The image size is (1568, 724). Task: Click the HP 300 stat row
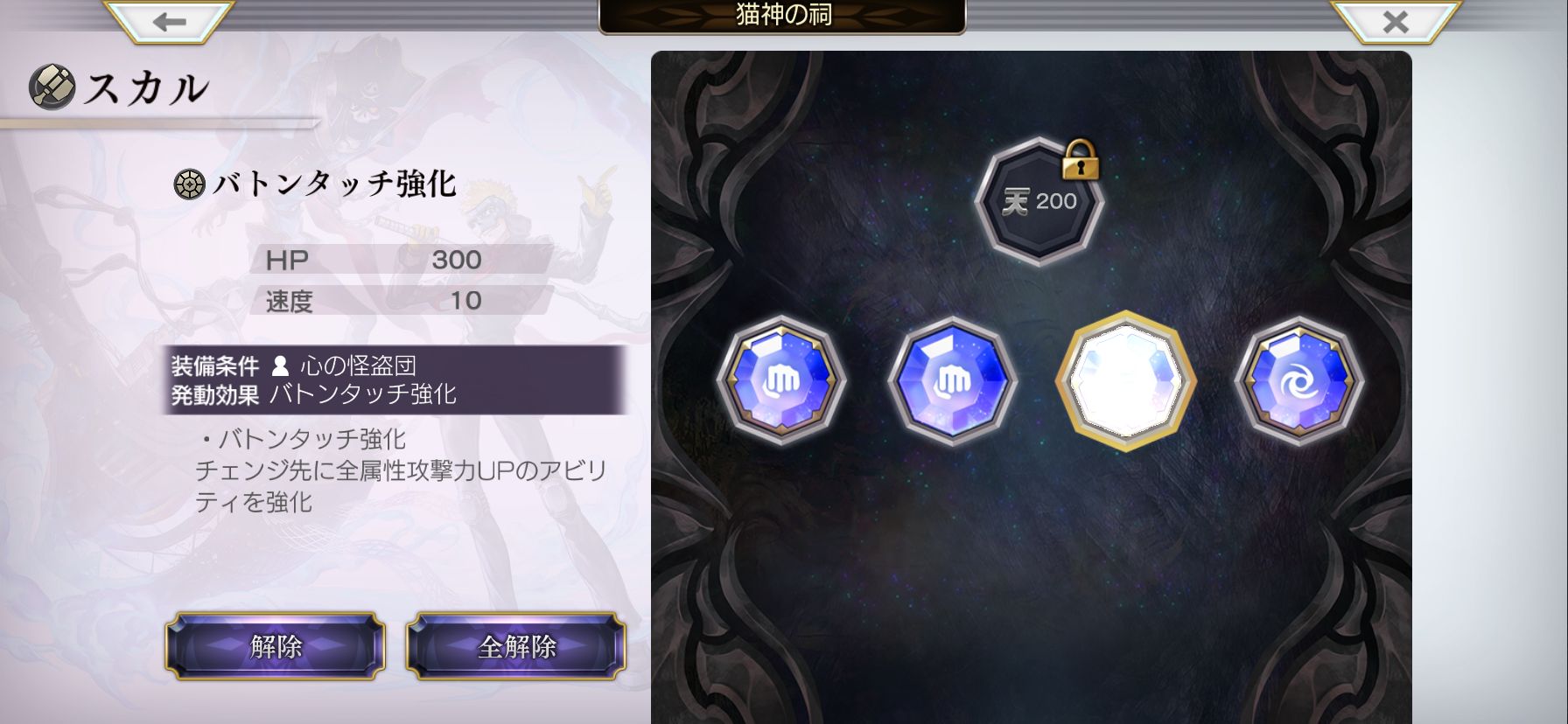[x=401, y=260]
